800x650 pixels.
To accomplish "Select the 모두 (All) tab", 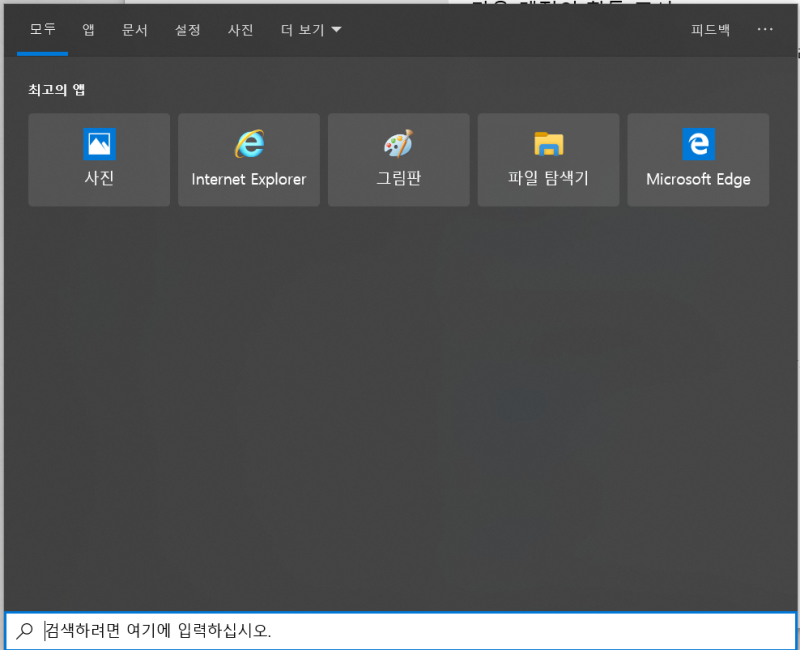I will tap(42, 30).
